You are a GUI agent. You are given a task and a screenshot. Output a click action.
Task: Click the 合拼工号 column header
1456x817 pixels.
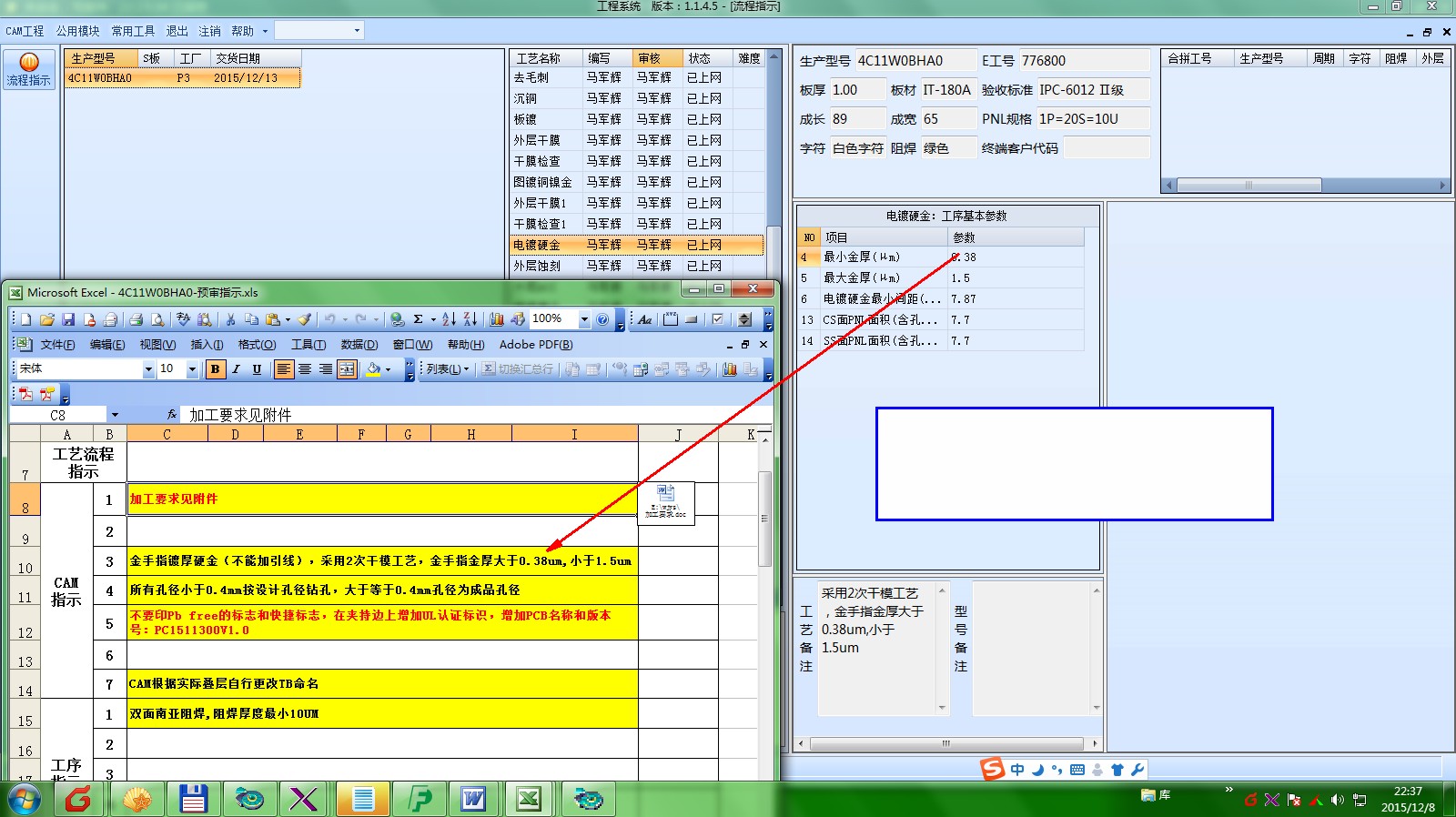(x=1198, y=58)
